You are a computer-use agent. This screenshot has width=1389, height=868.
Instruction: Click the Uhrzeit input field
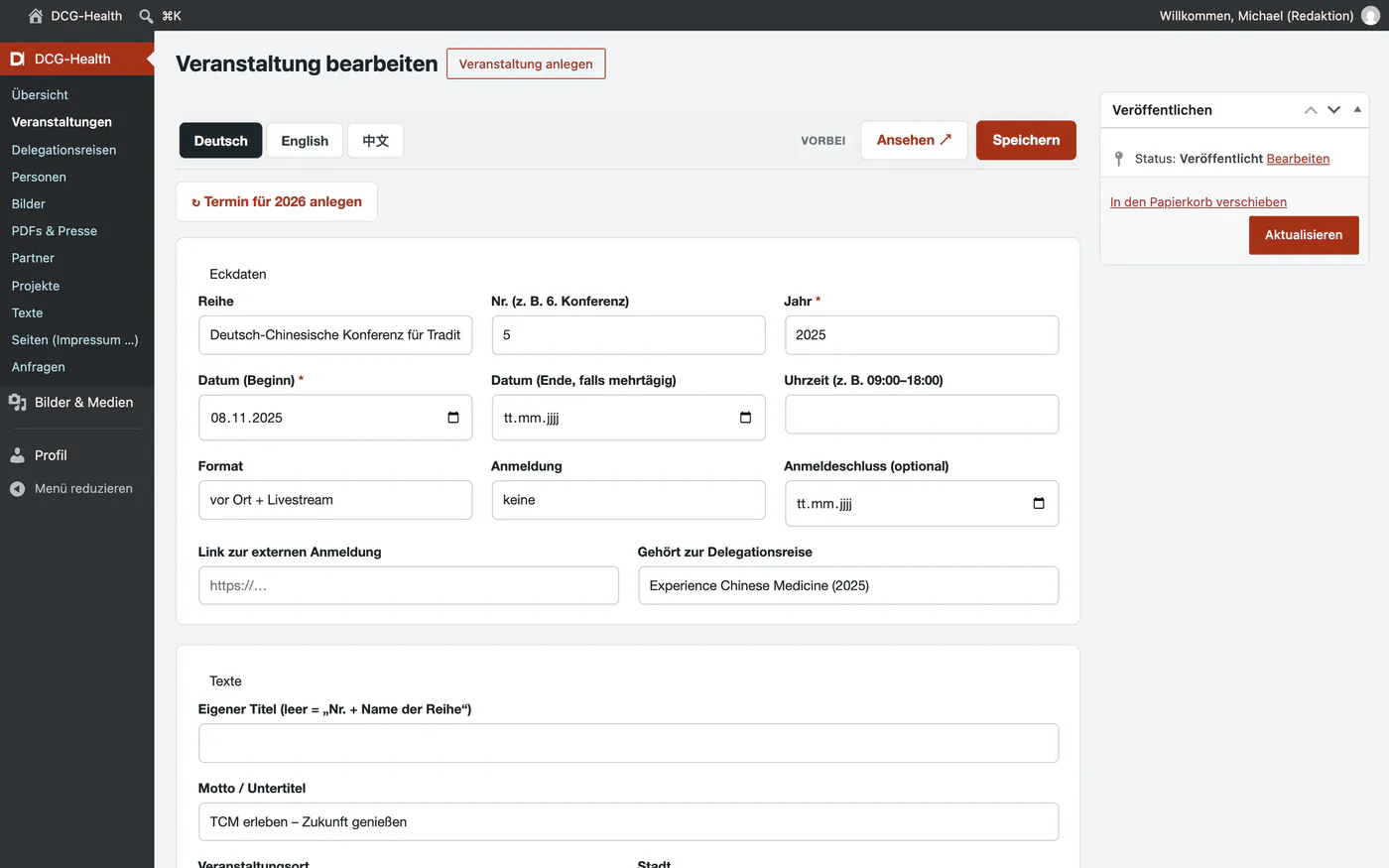tap(922, 415)
